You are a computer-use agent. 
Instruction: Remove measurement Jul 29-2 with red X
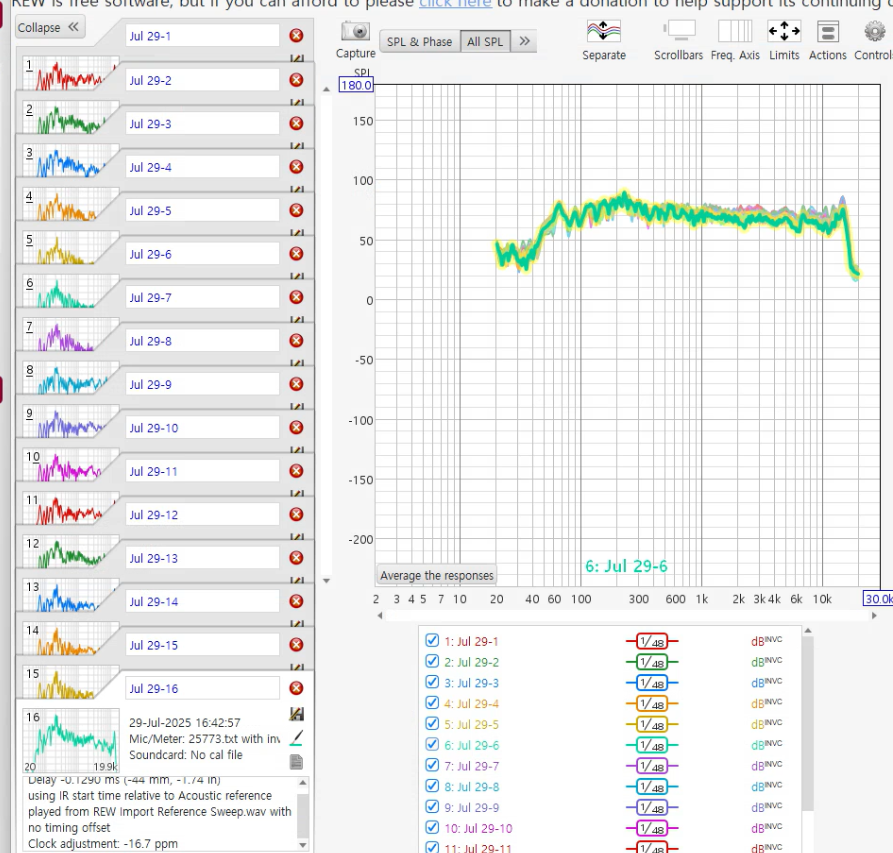(296, 80)
